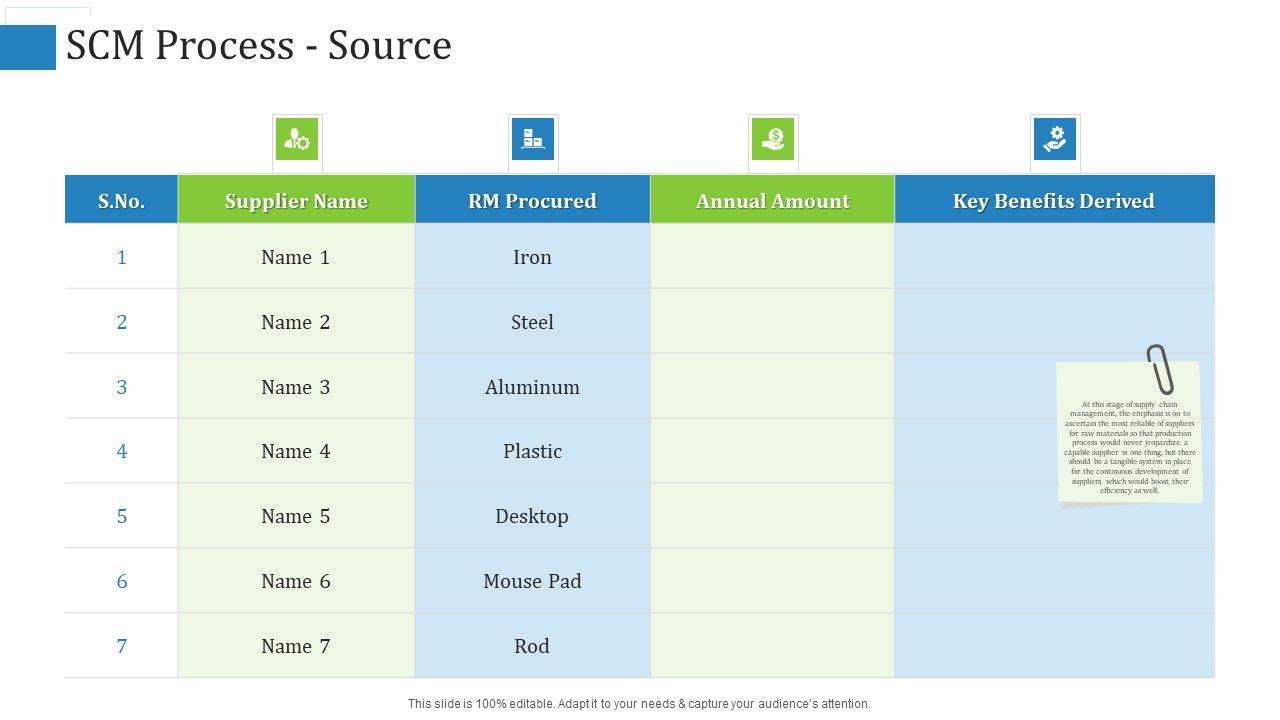Click the supplier person-gear icon

(297, 140)
